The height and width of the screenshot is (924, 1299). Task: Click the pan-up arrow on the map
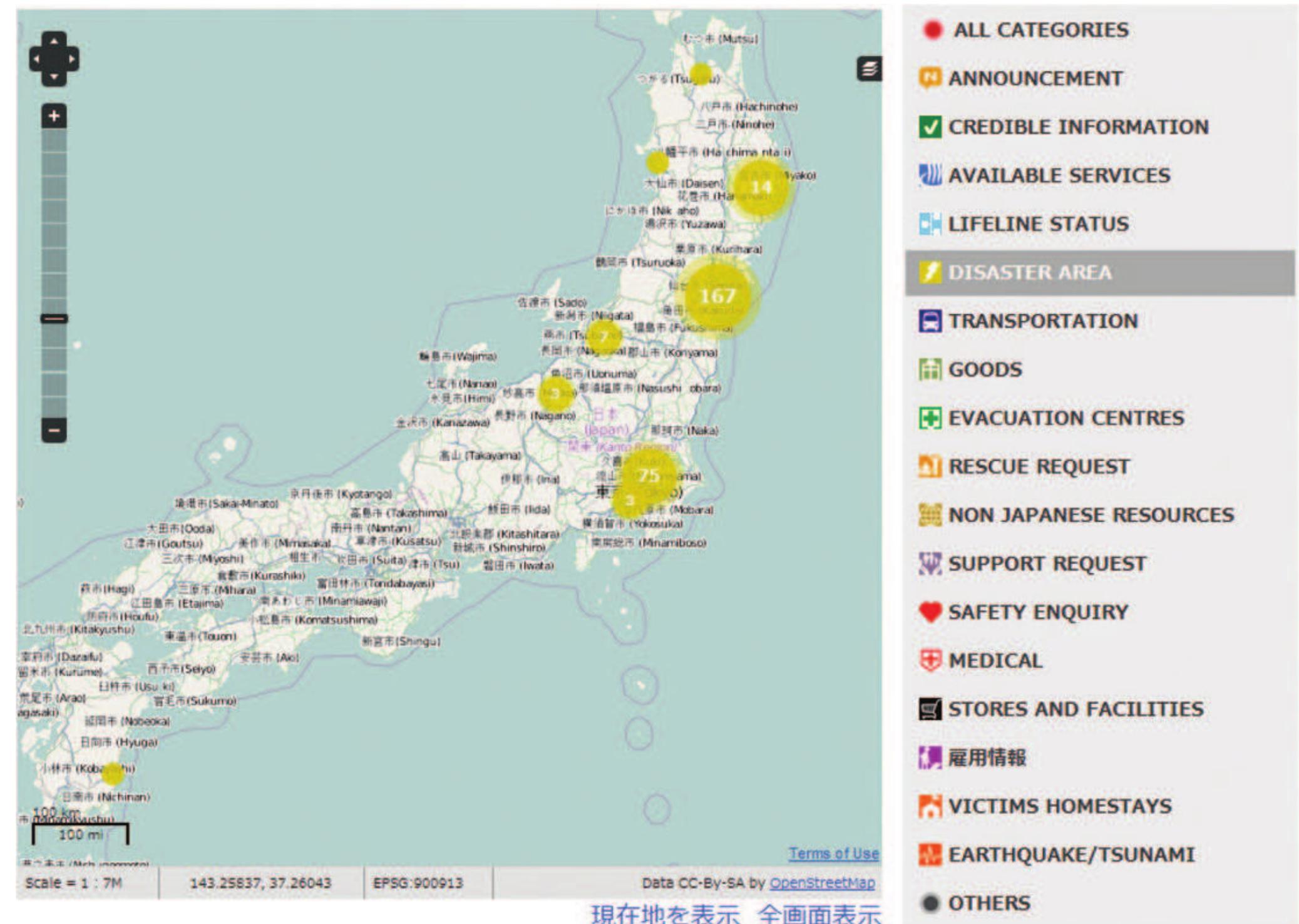(x=54, y=39)
